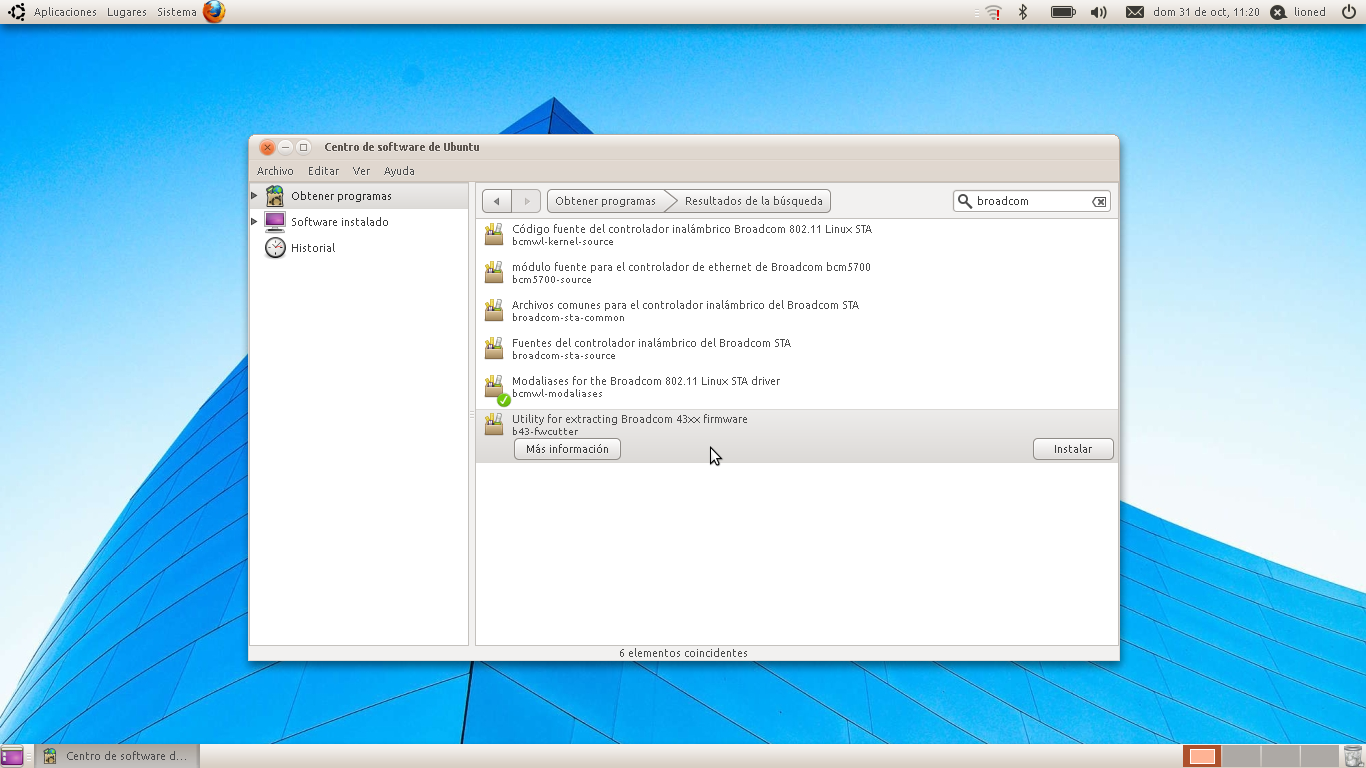Click the installed package icon for bcmwl-modaliases
Screen dimensions: 1366x768
(496, 389)
